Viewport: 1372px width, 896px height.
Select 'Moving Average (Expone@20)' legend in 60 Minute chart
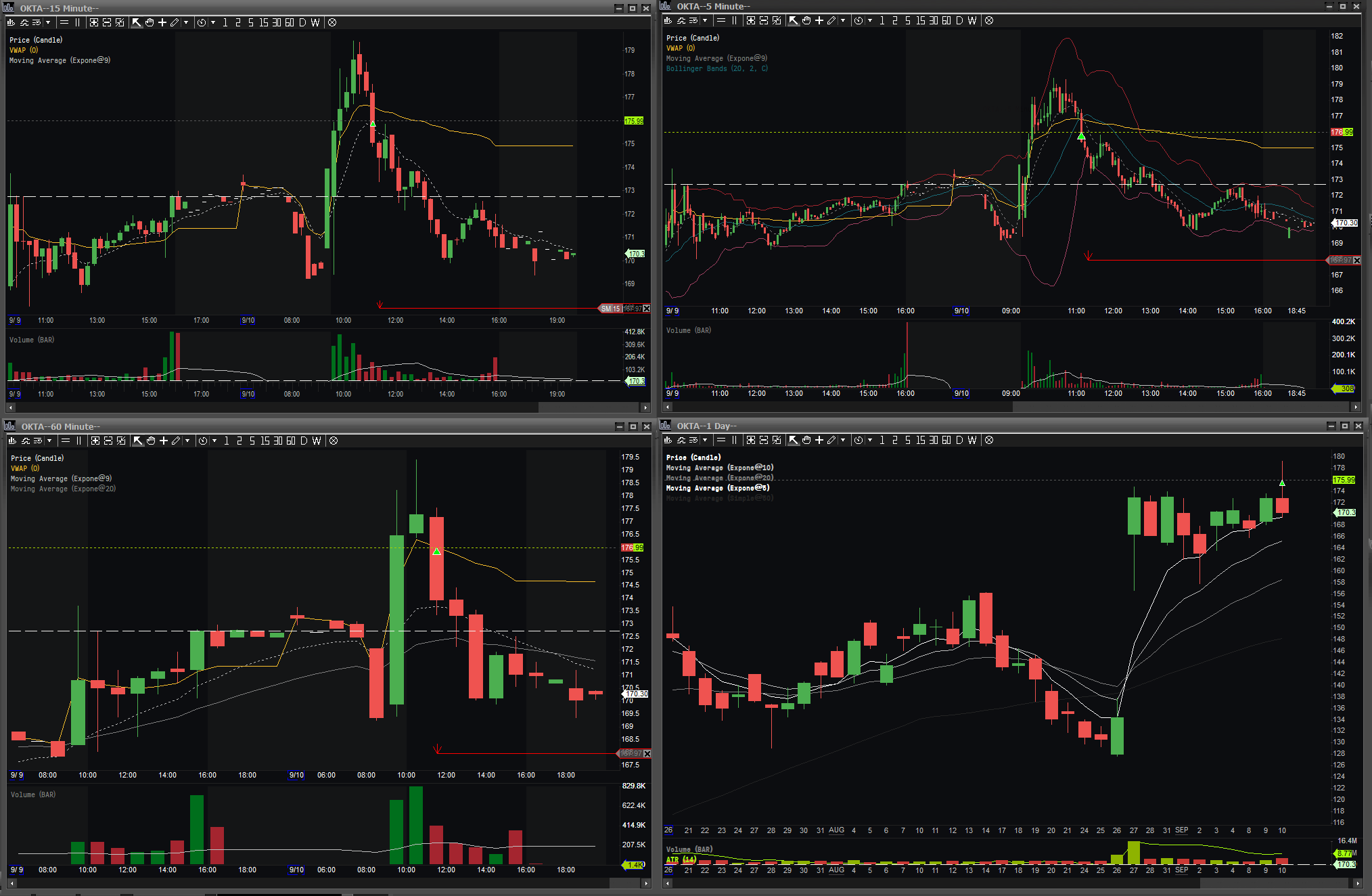(x=63, y=489)
